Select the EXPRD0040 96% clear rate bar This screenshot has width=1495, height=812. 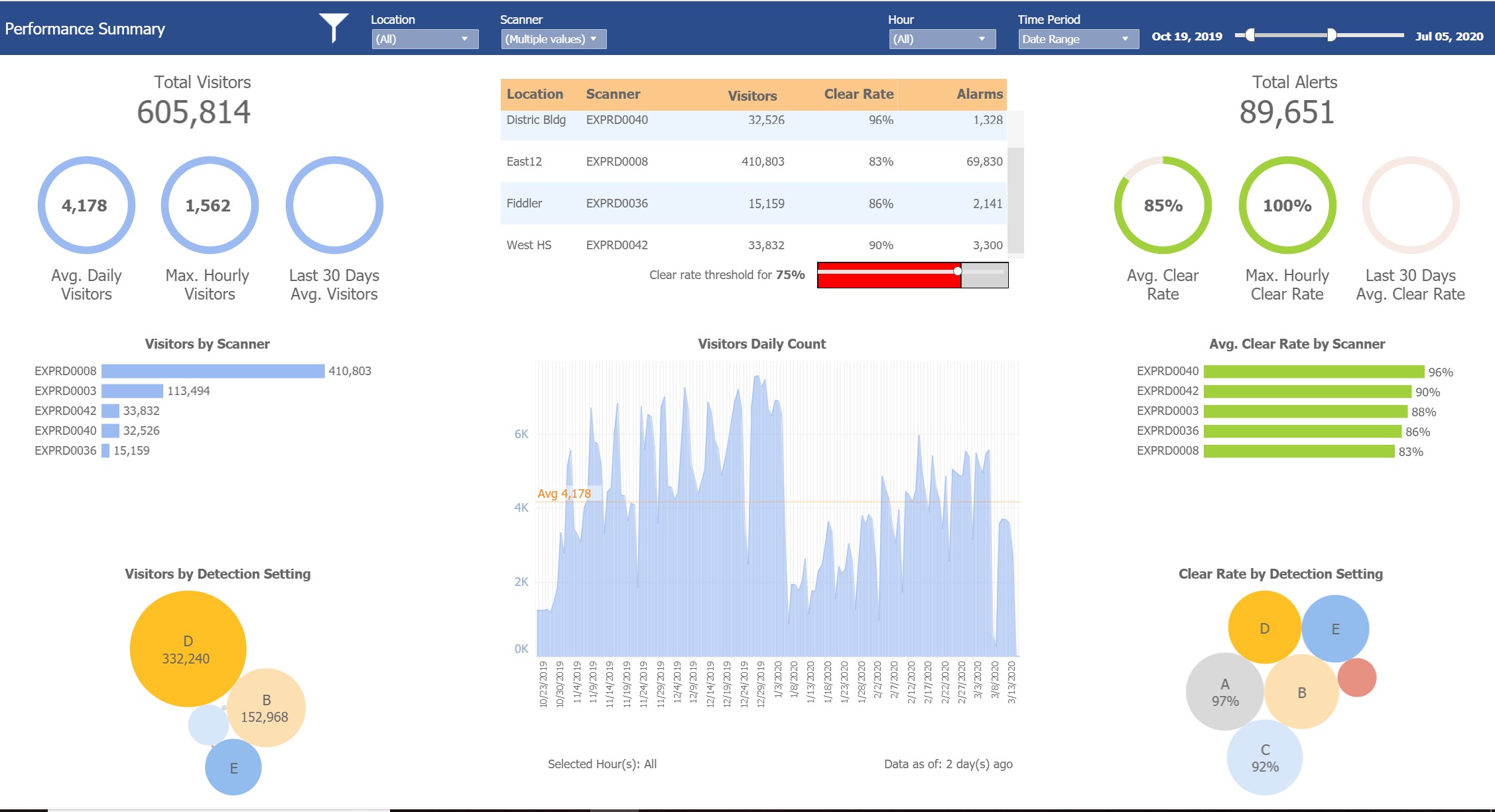[1314, 372]
